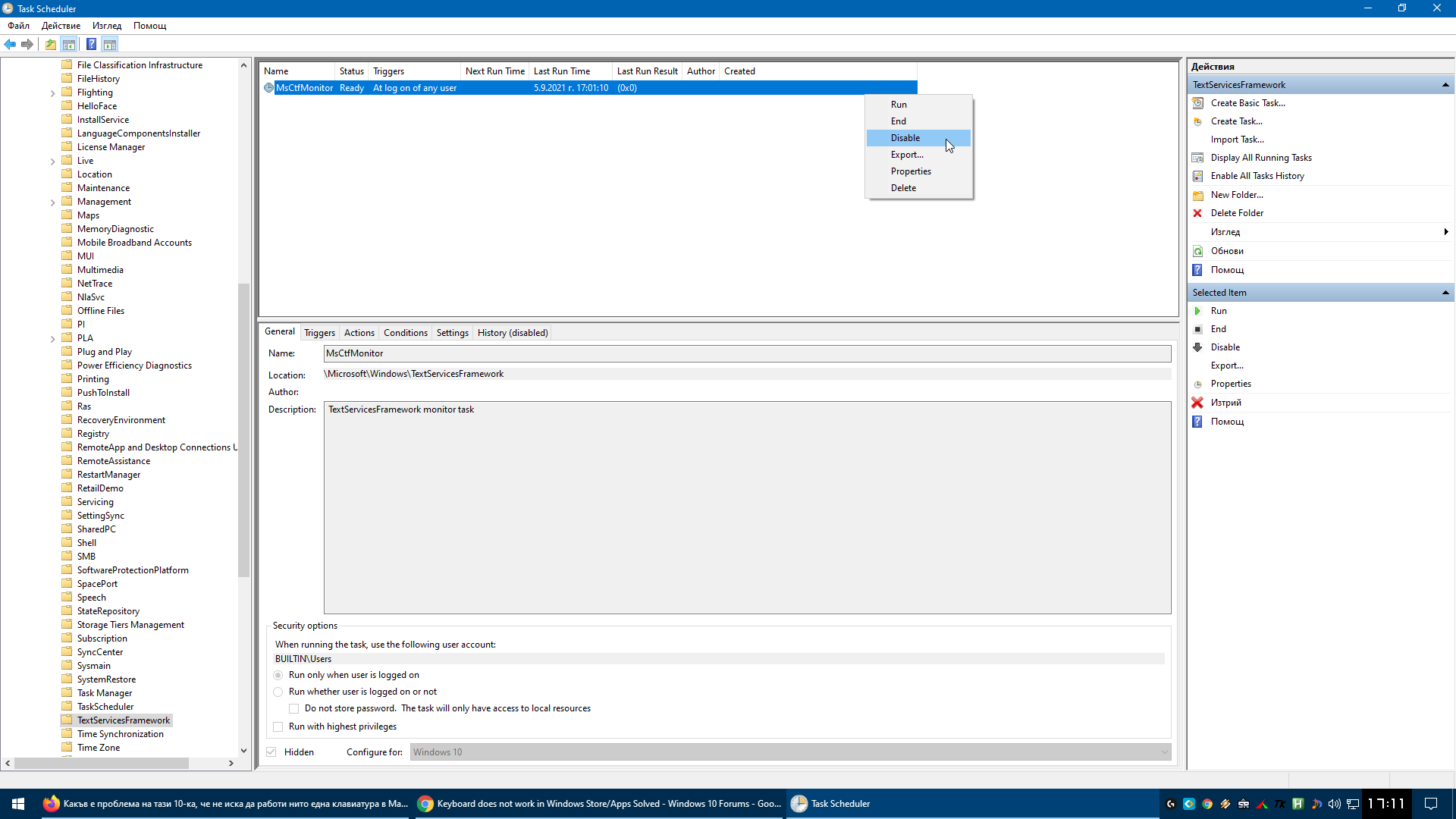Click the back arrow toolbar icon
1456x819 pixels.
point(10,44)
